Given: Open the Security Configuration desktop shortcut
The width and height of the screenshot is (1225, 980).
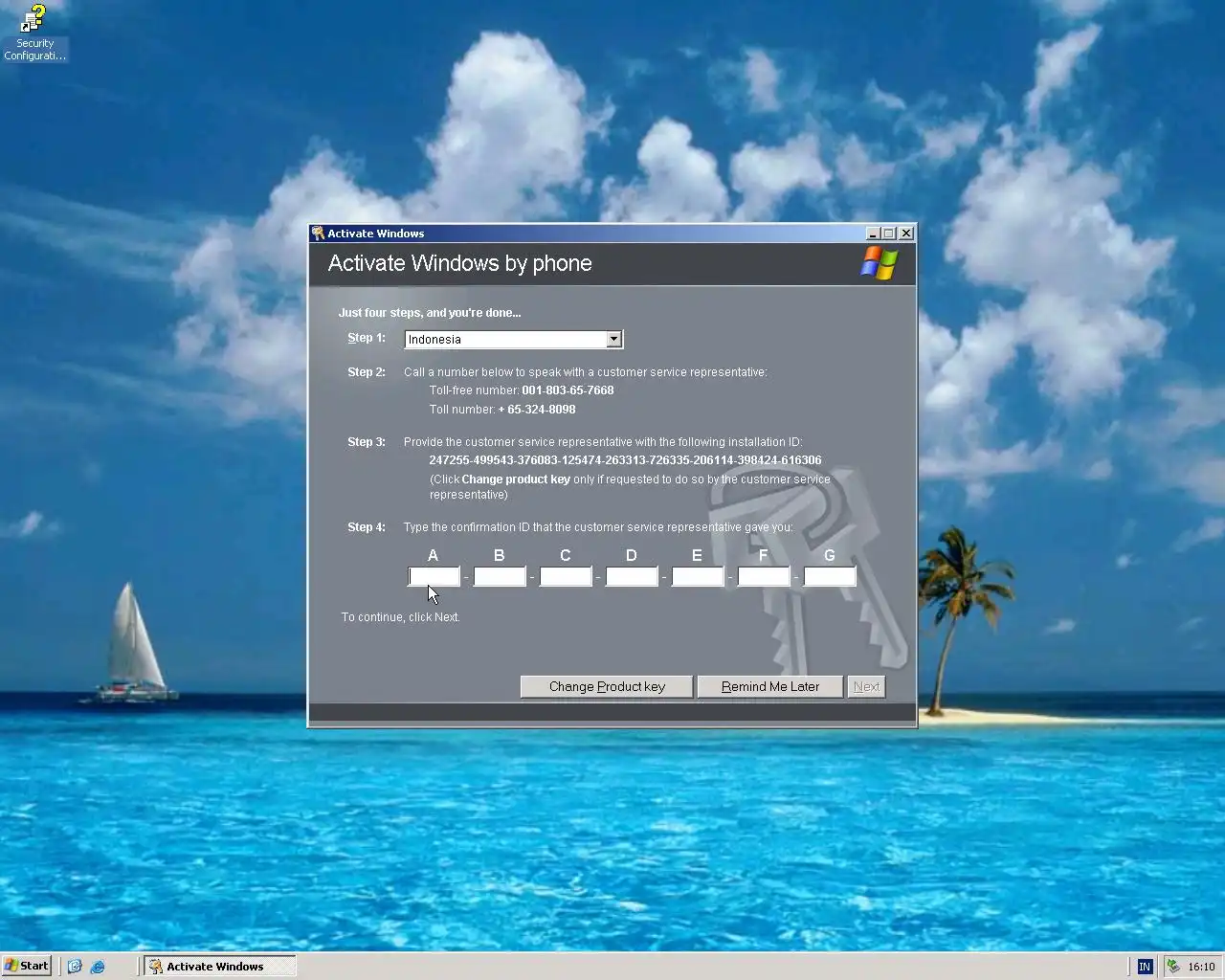Looking at the screenshot, I should coord(34,33).
